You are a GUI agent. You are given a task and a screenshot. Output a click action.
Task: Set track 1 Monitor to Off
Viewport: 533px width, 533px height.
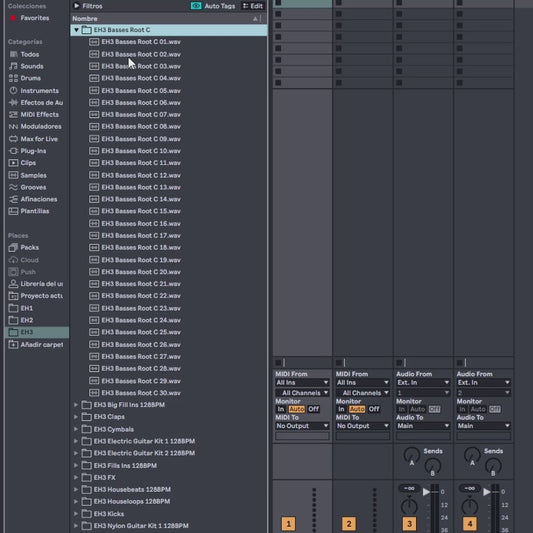point(313,409)
